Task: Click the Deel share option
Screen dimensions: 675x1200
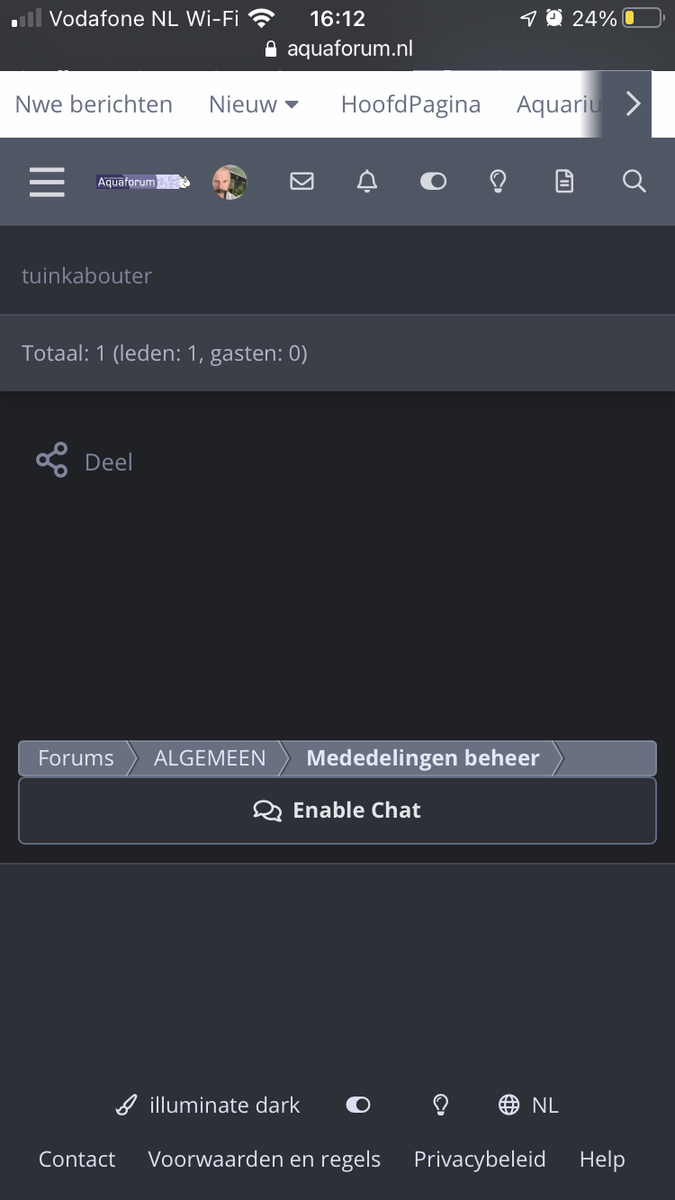Action: point(86,462)
